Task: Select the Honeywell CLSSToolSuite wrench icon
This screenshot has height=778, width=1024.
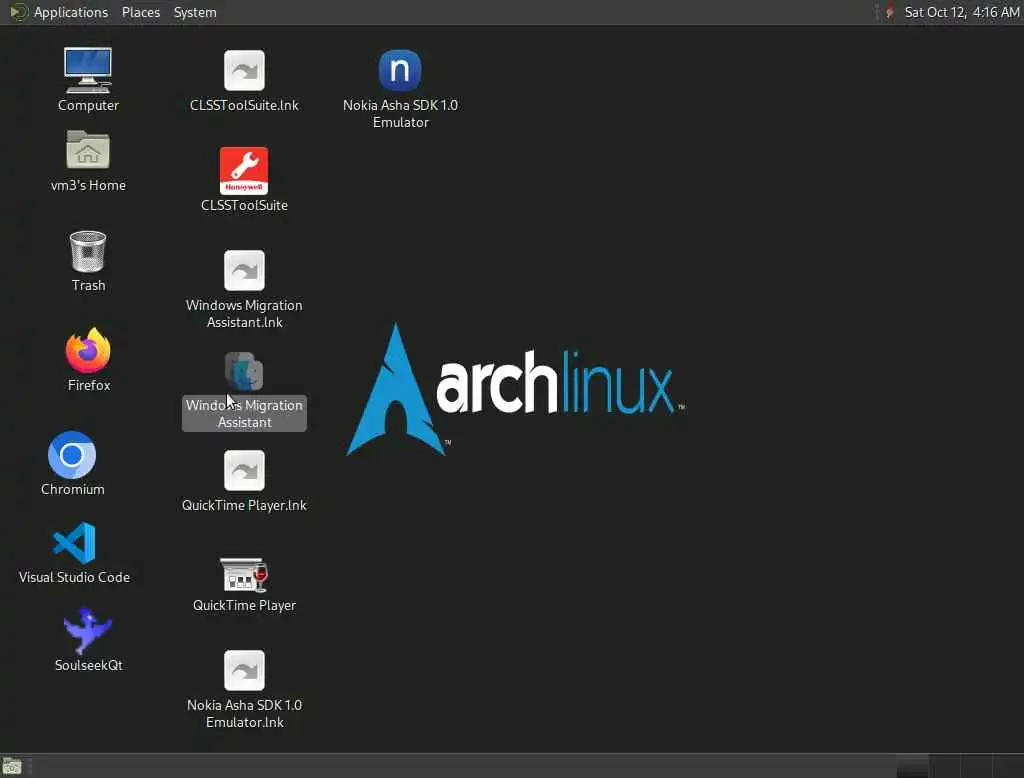Action: coord(244,170)
